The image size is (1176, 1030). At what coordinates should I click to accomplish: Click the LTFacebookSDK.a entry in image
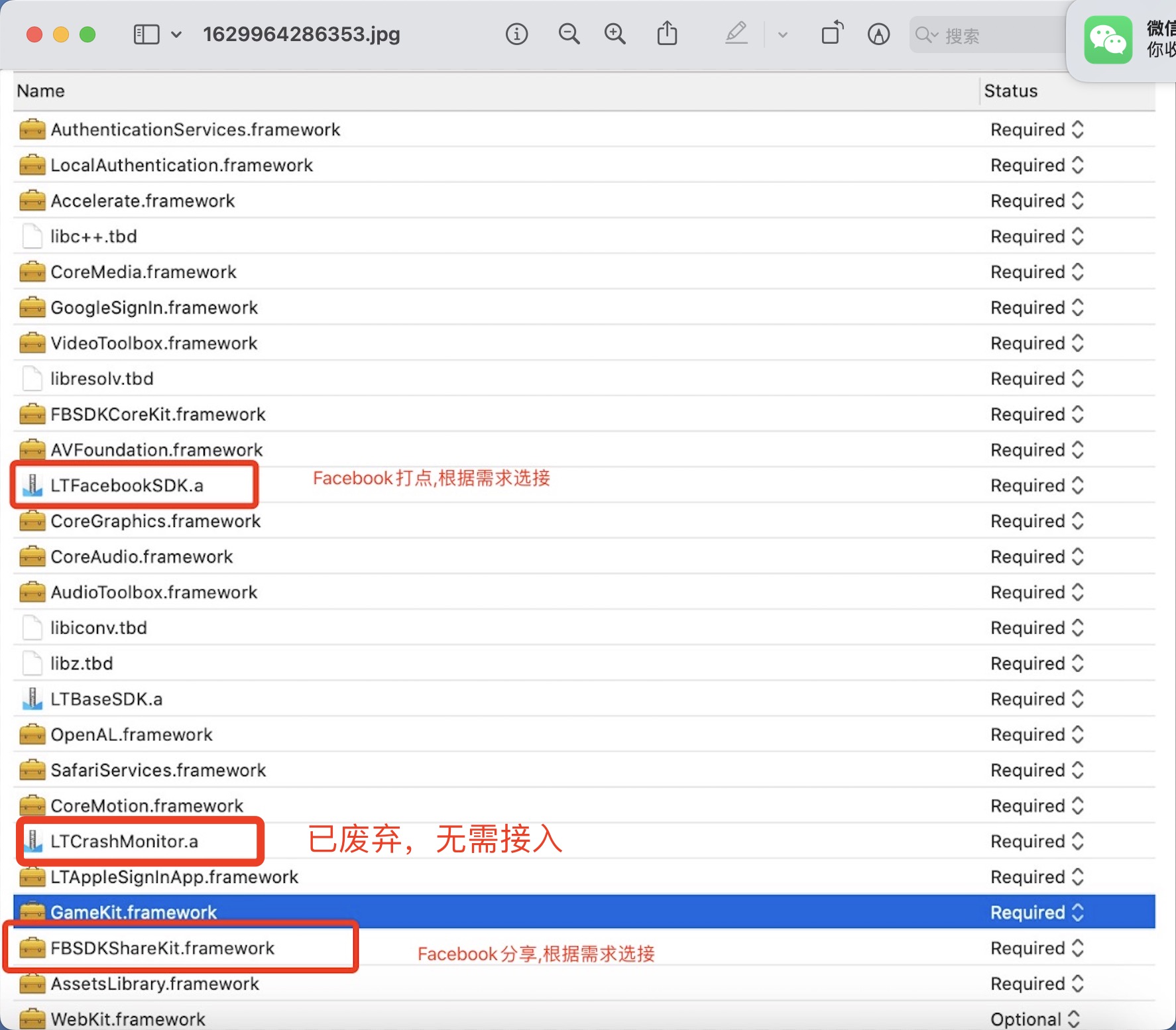[x=127, y=485]
